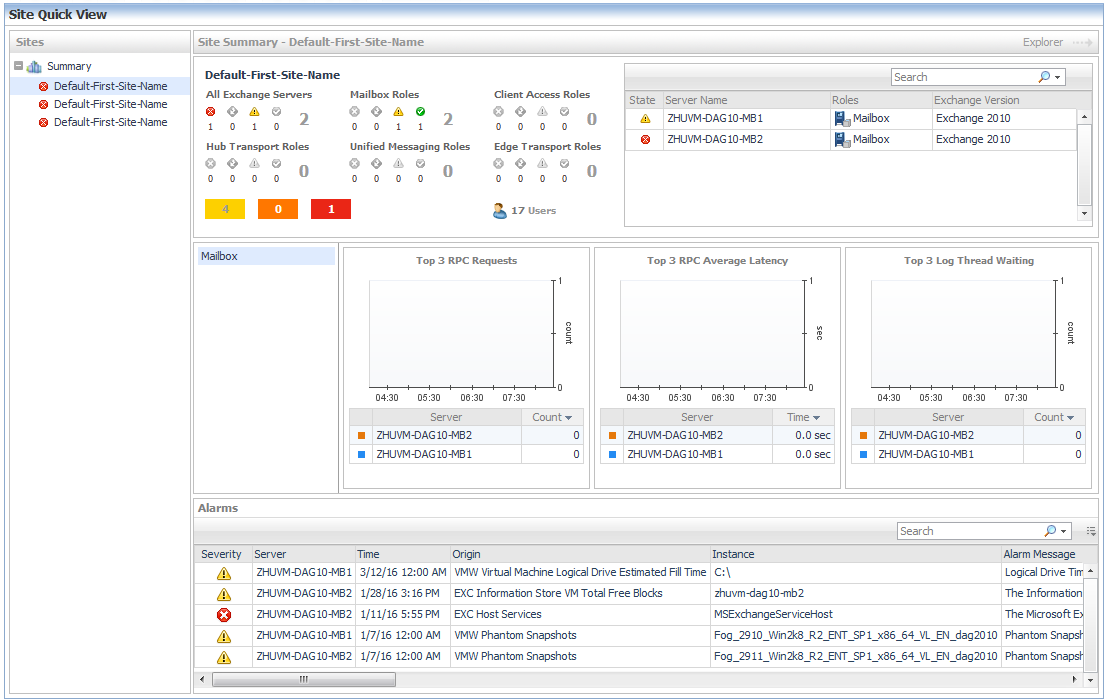The image size is (1108, 700).
Task: Click the 17 Users icon
Action: (499, 211)
